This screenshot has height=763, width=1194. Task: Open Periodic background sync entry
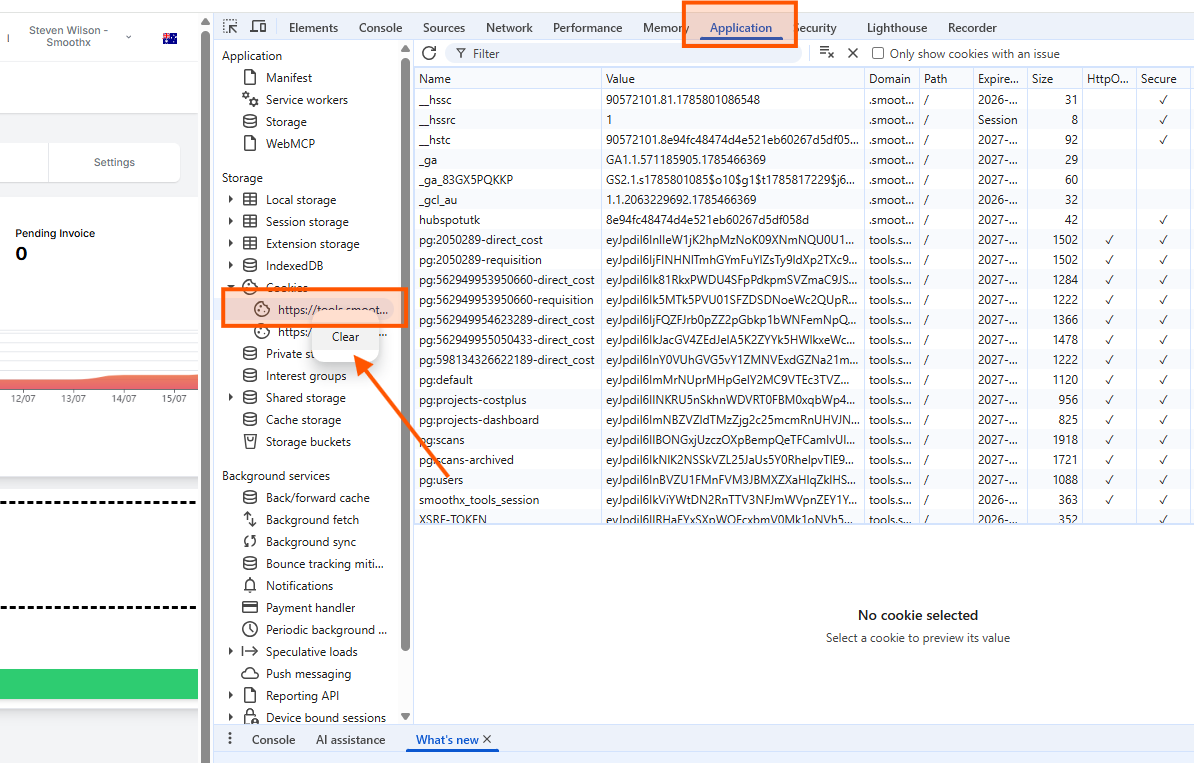[x=326, y=630]
